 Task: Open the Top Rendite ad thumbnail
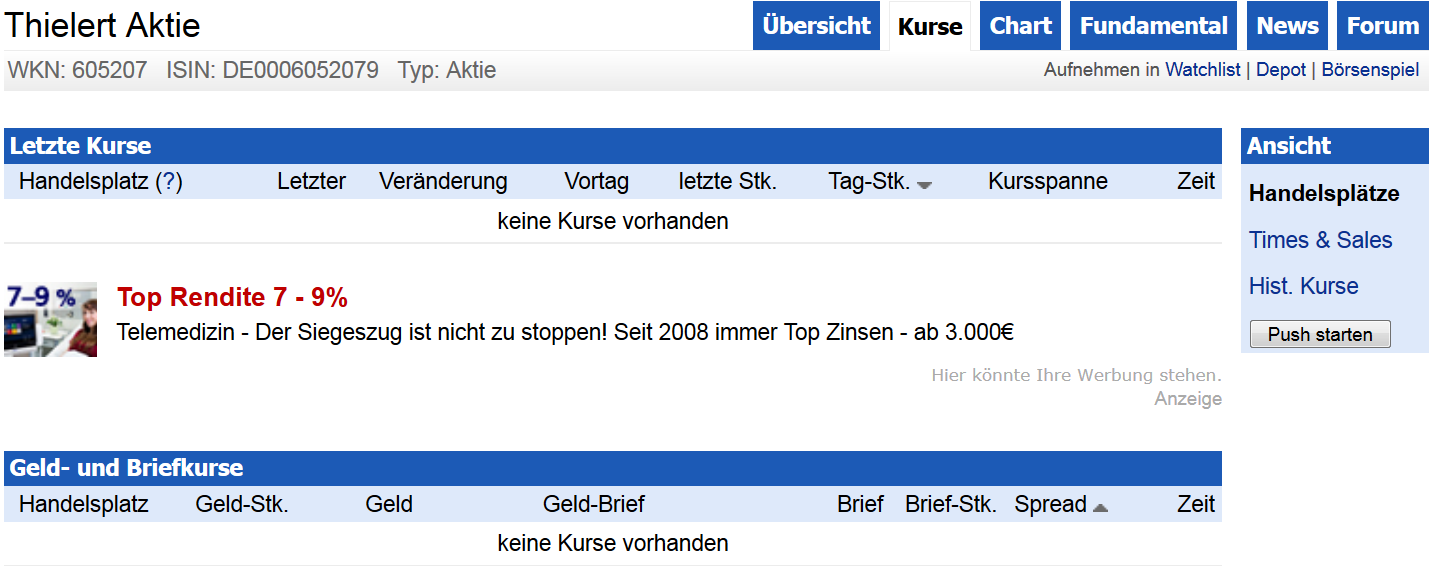51,319
